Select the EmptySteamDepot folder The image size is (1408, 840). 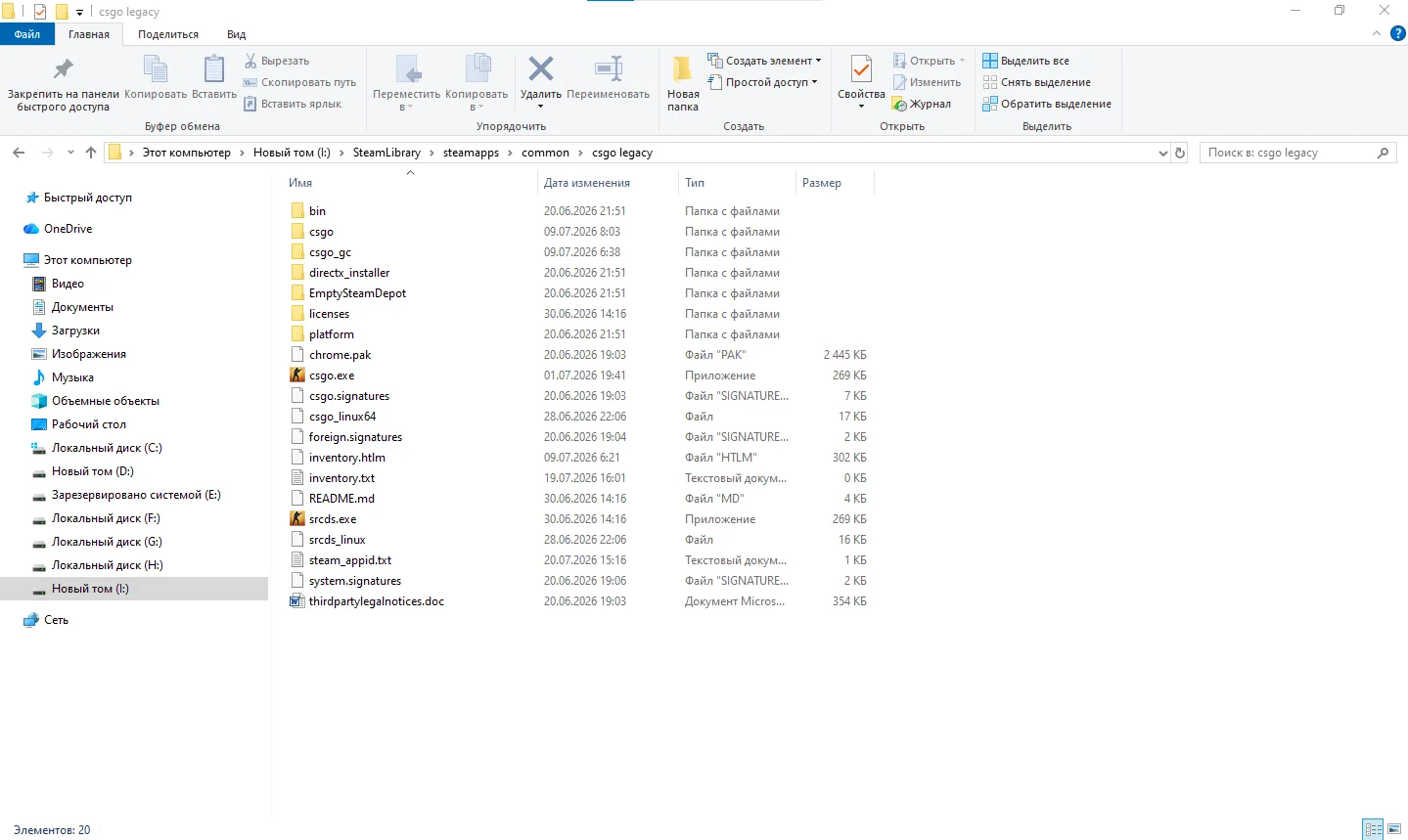point(357,293)
